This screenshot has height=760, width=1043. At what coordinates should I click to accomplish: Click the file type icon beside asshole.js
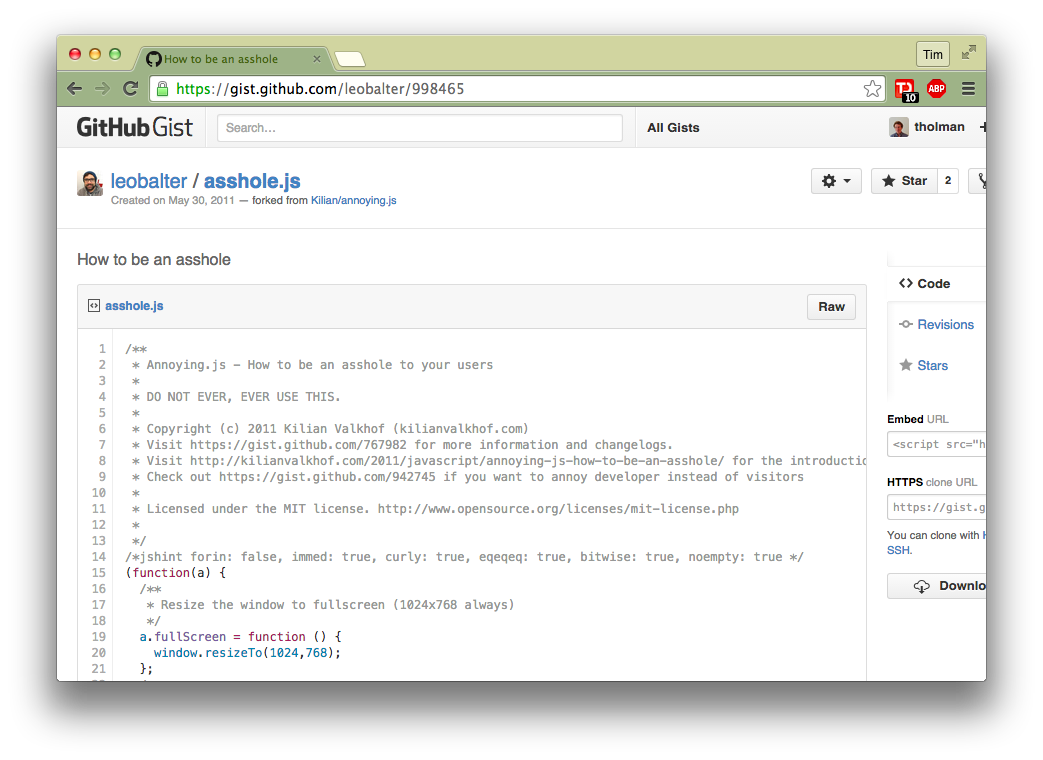point(94,306)
